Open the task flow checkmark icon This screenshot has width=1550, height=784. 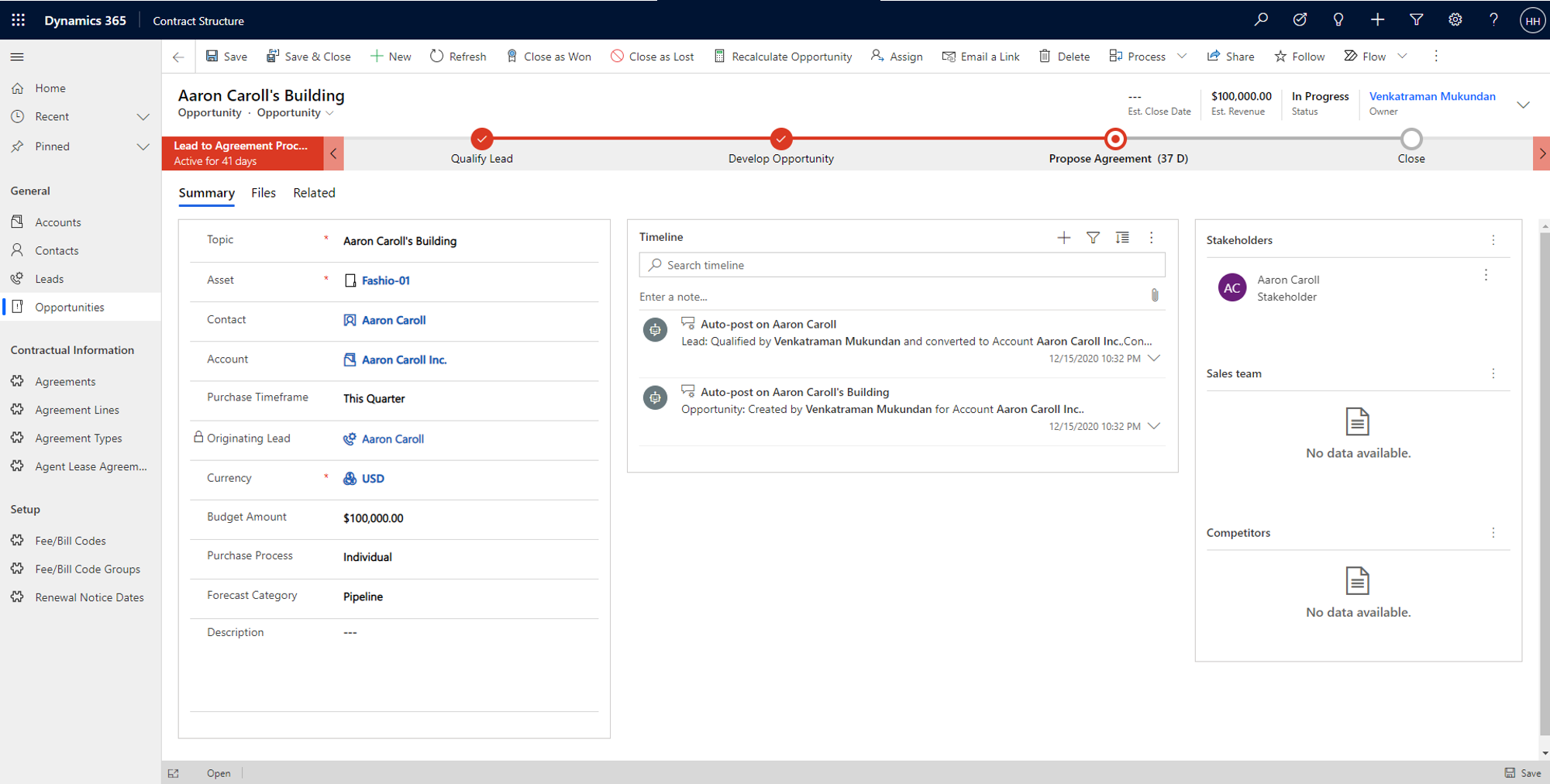pos(1300,20)
